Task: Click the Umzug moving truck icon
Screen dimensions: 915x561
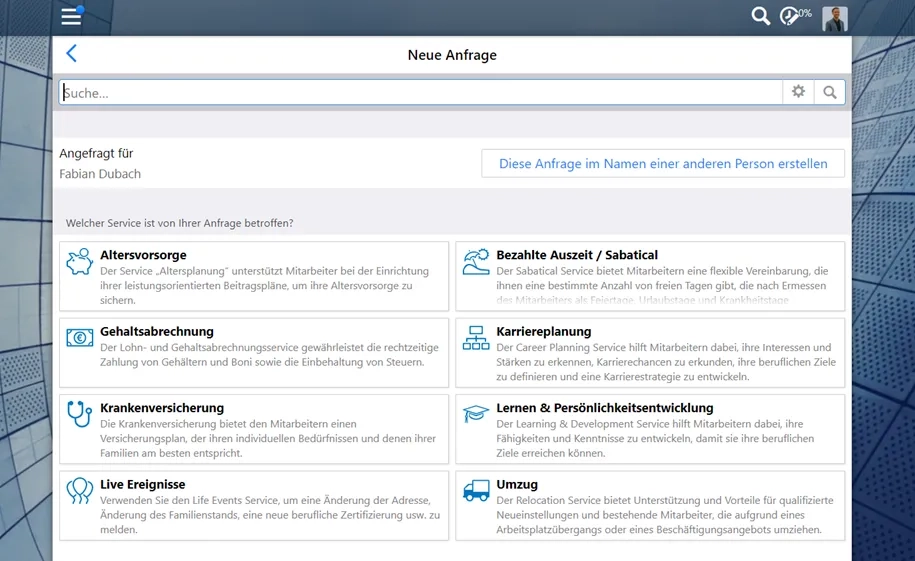Action: coord(476,490)
